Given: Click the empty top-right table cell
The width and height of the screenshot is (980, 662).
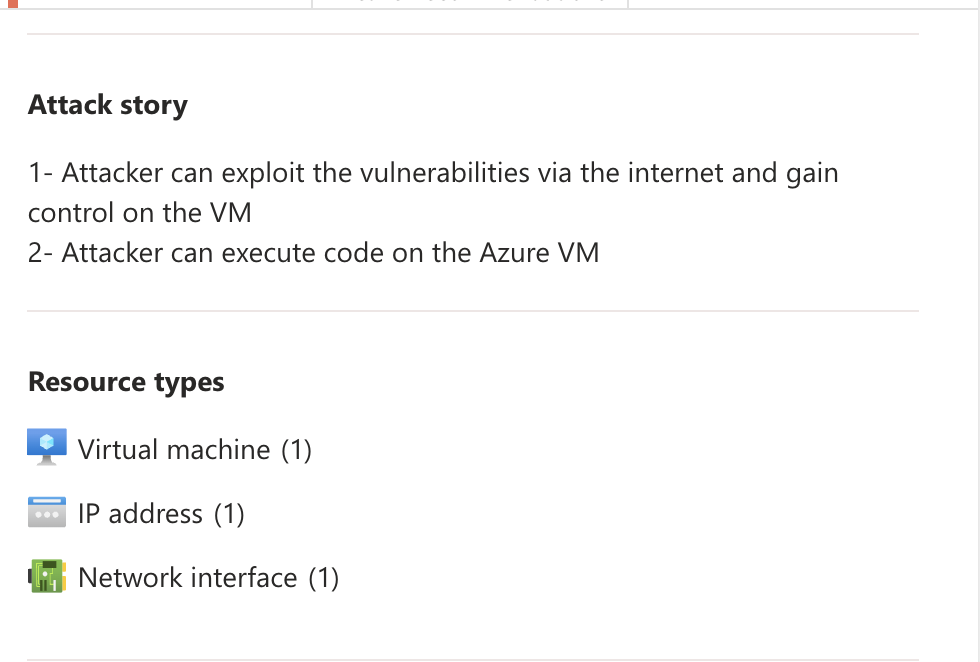Looking at the screenshot, I should 800,3.
